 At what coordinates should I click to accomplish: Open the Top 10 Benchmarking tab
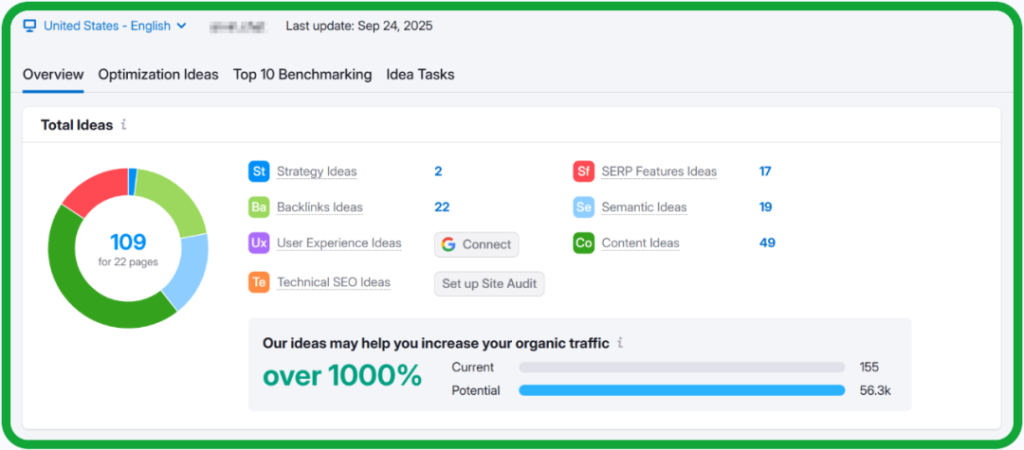tap(302, 74)
